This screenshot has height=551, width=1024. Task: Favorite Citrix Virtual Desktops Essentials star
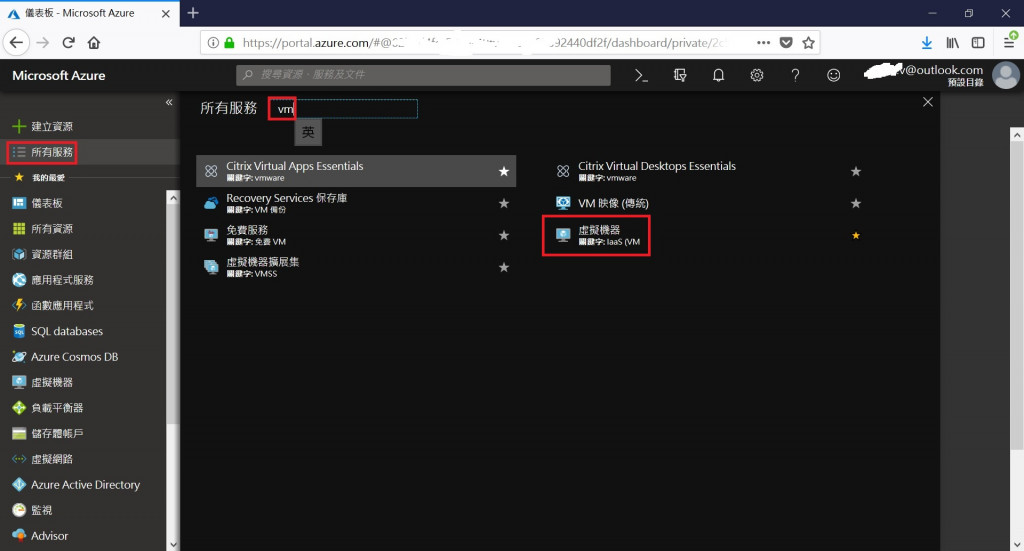point(856,172)
